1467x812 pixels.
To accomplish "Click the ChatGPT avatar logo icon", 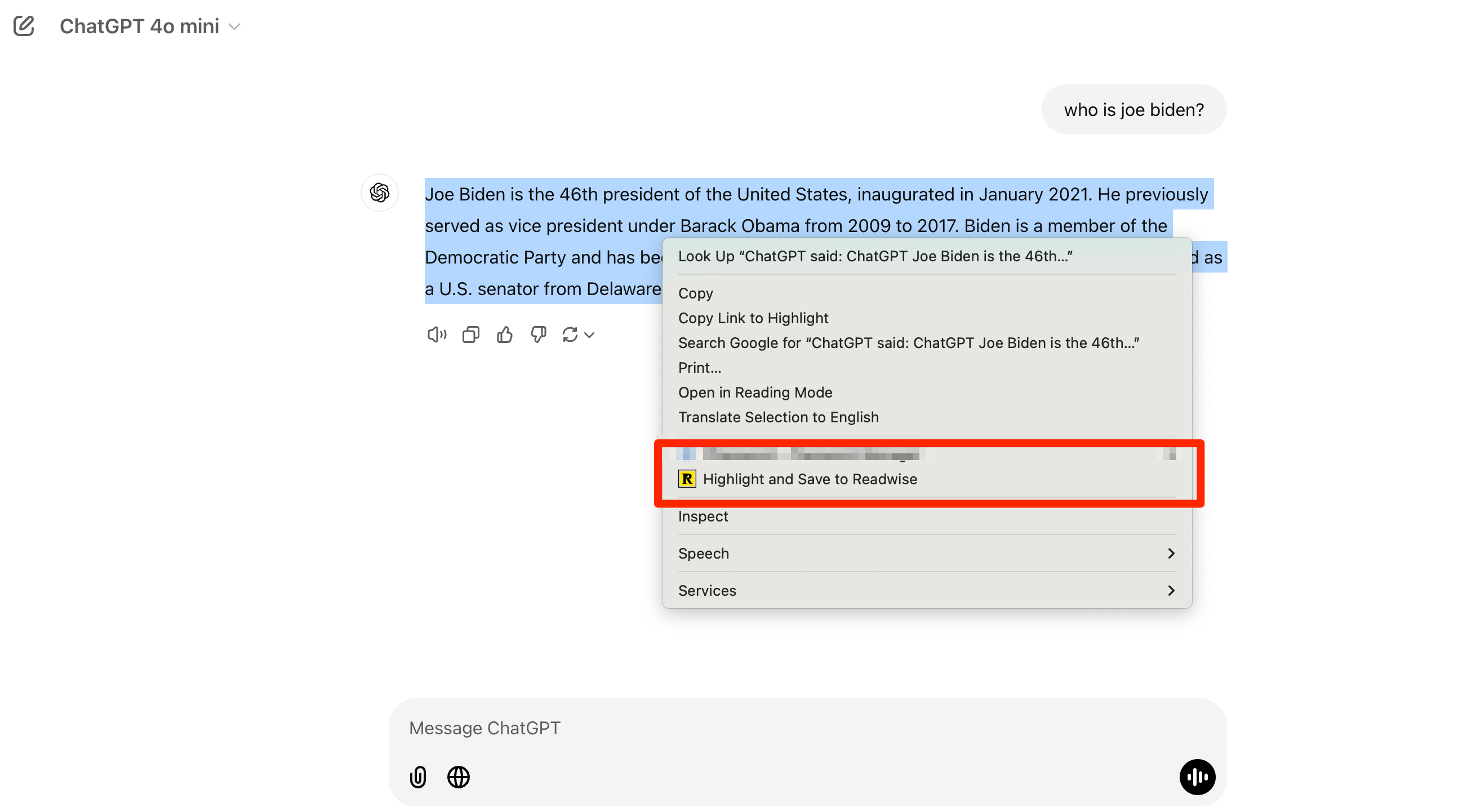I will pos(380,193).
